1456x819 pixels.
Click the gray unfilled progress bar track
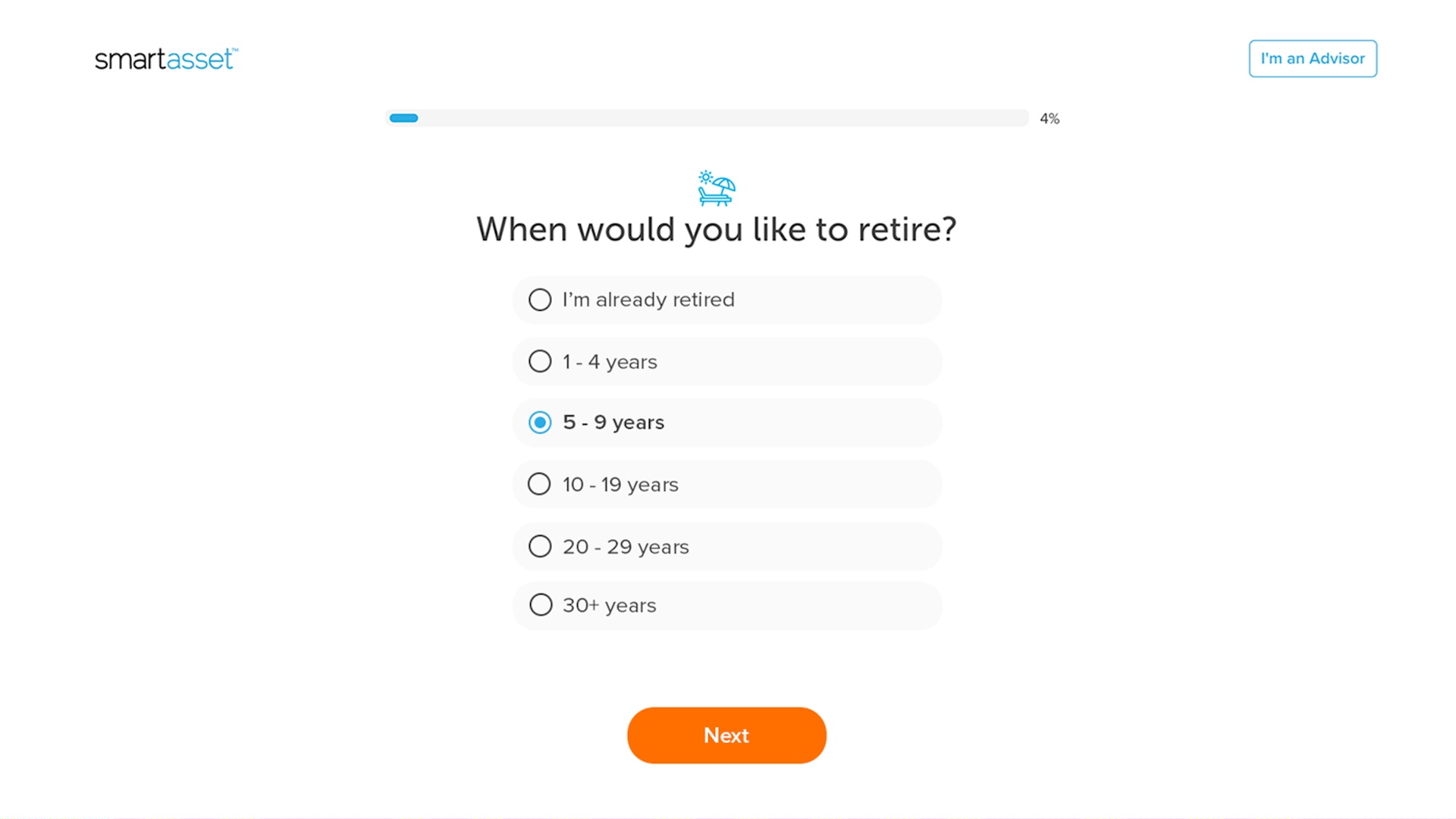720,118
